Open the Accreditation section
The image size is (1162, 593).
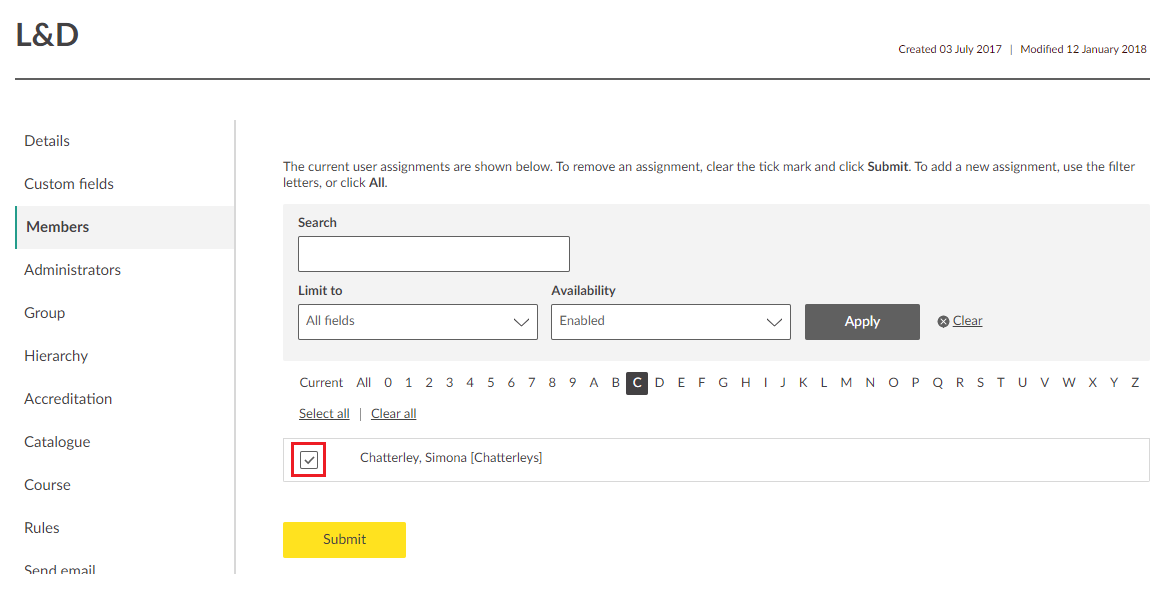(68, 399)
